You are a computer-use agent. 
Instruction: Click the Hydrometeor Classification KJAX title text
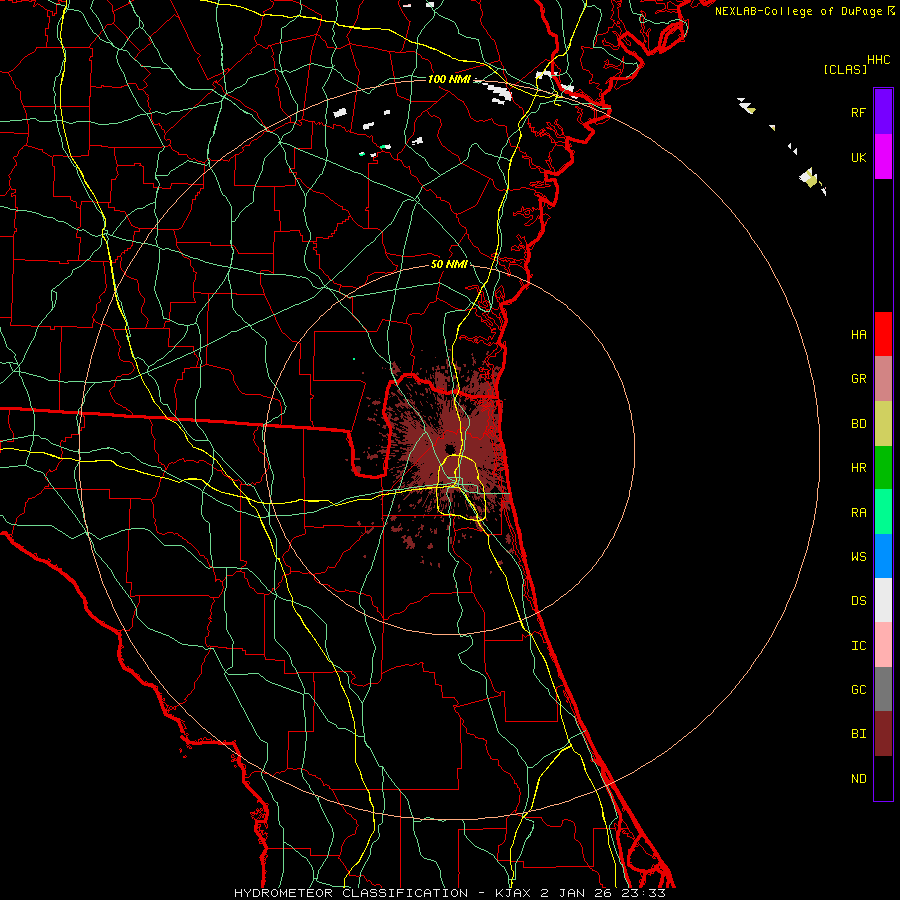[449, 893]
